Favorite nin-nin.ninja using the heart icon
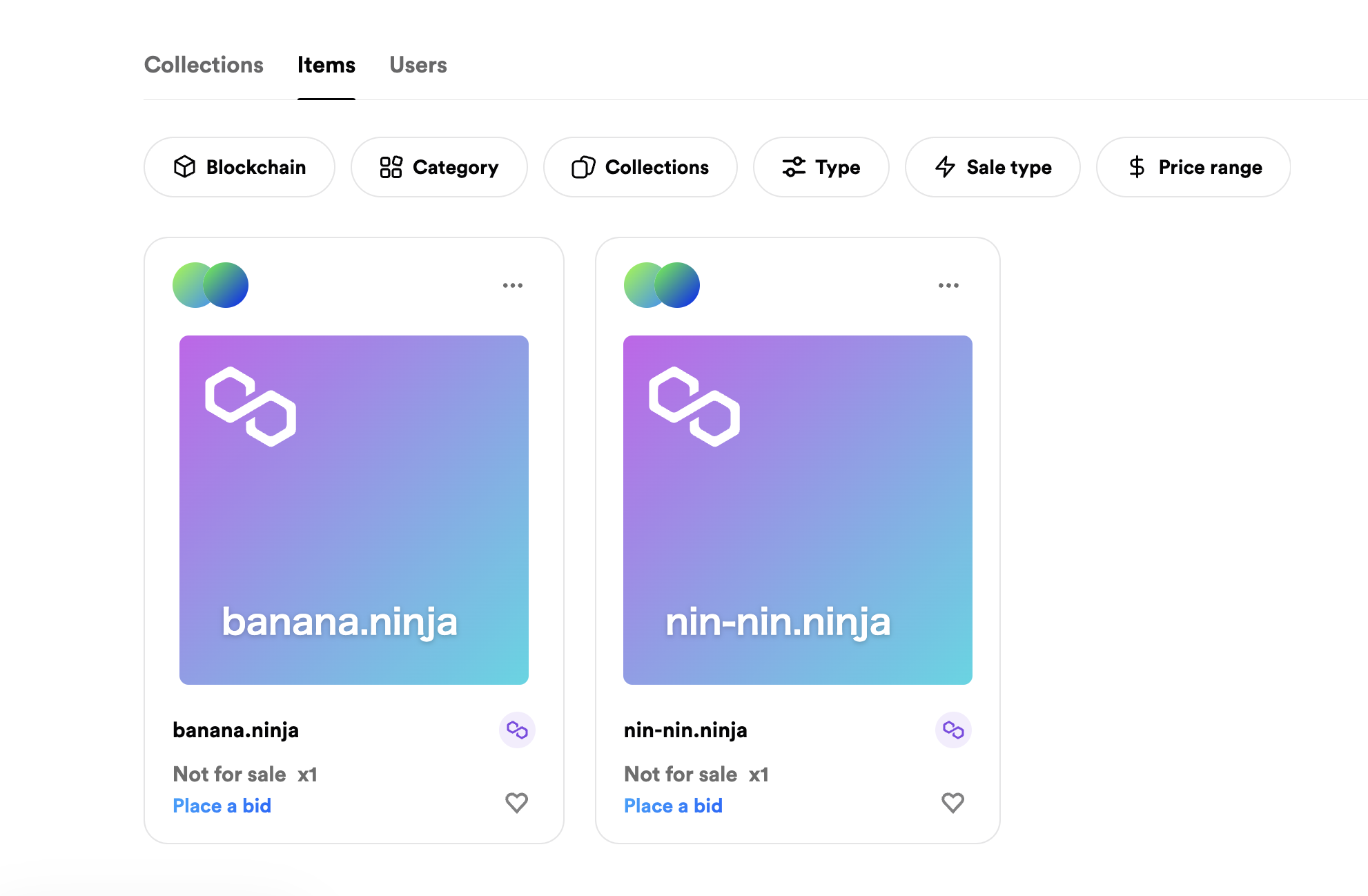Viewport: 1368px width, 896px height. (952, 803)
